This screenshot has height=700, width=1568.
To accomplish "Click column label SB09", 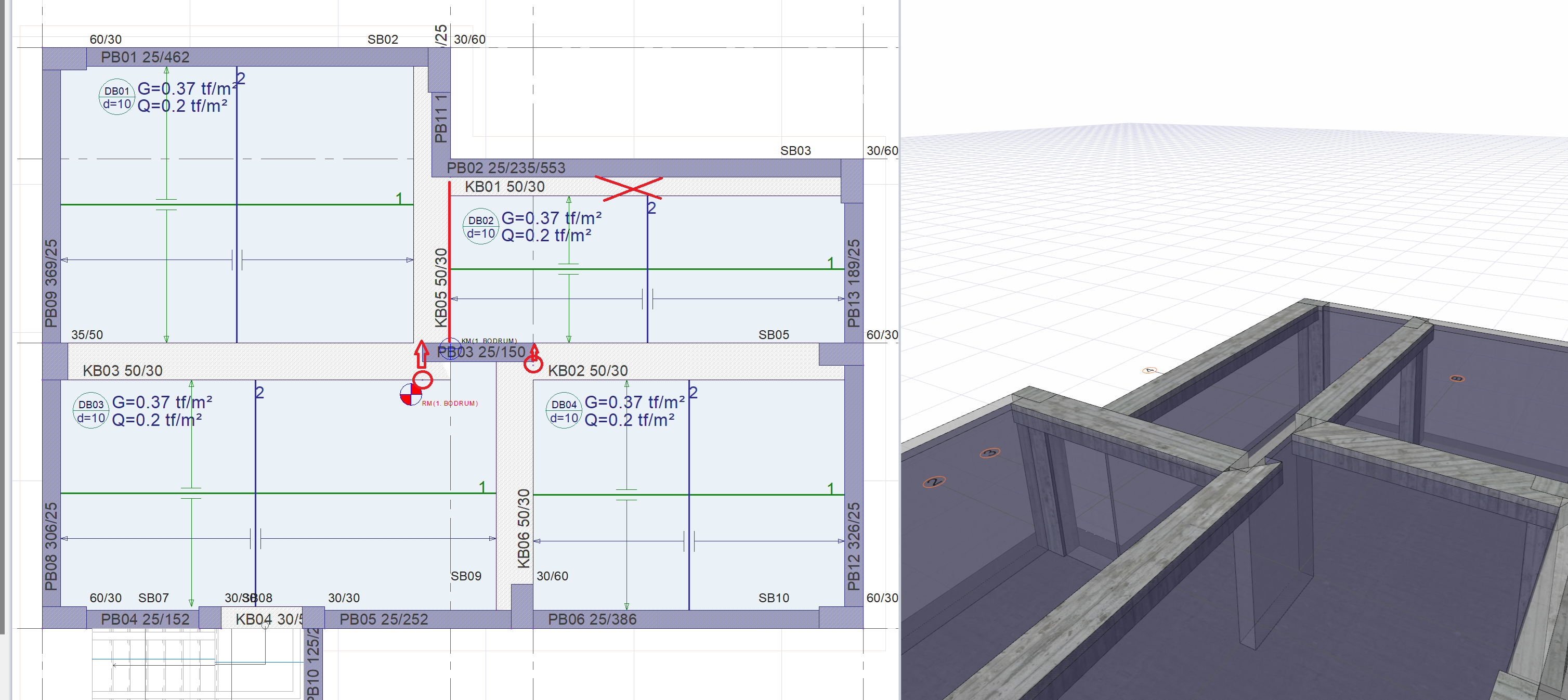I will pos(466,576).
